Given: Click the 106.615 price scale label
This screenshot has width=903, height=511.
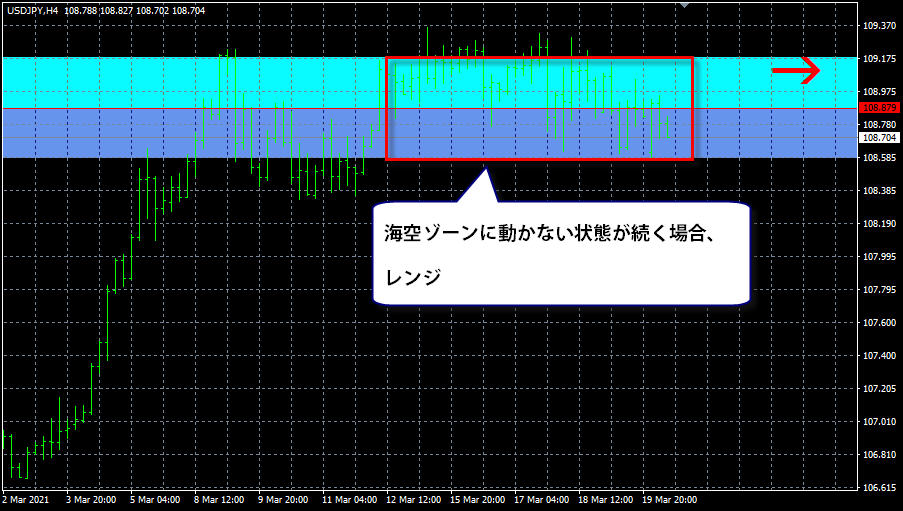Looking at the screenshot, I should pos(879,487).
